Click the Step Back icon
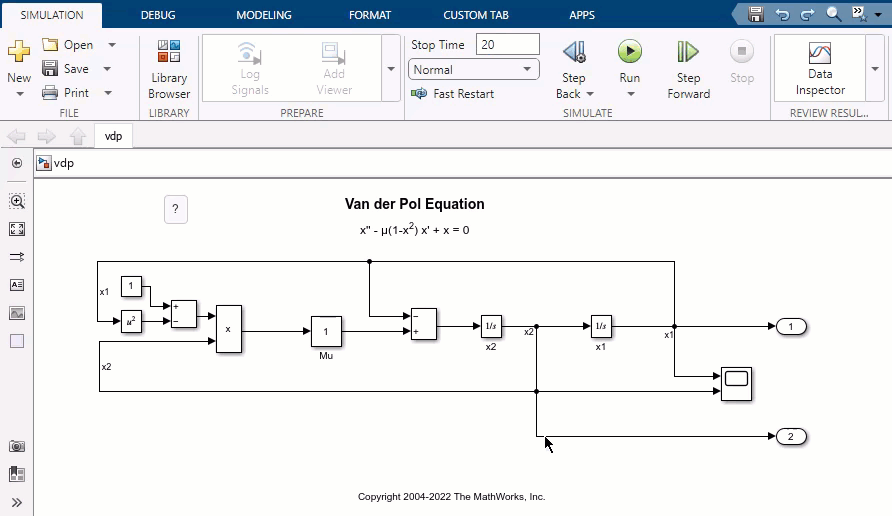The image size is (892, 516). (x=573, y=52)
